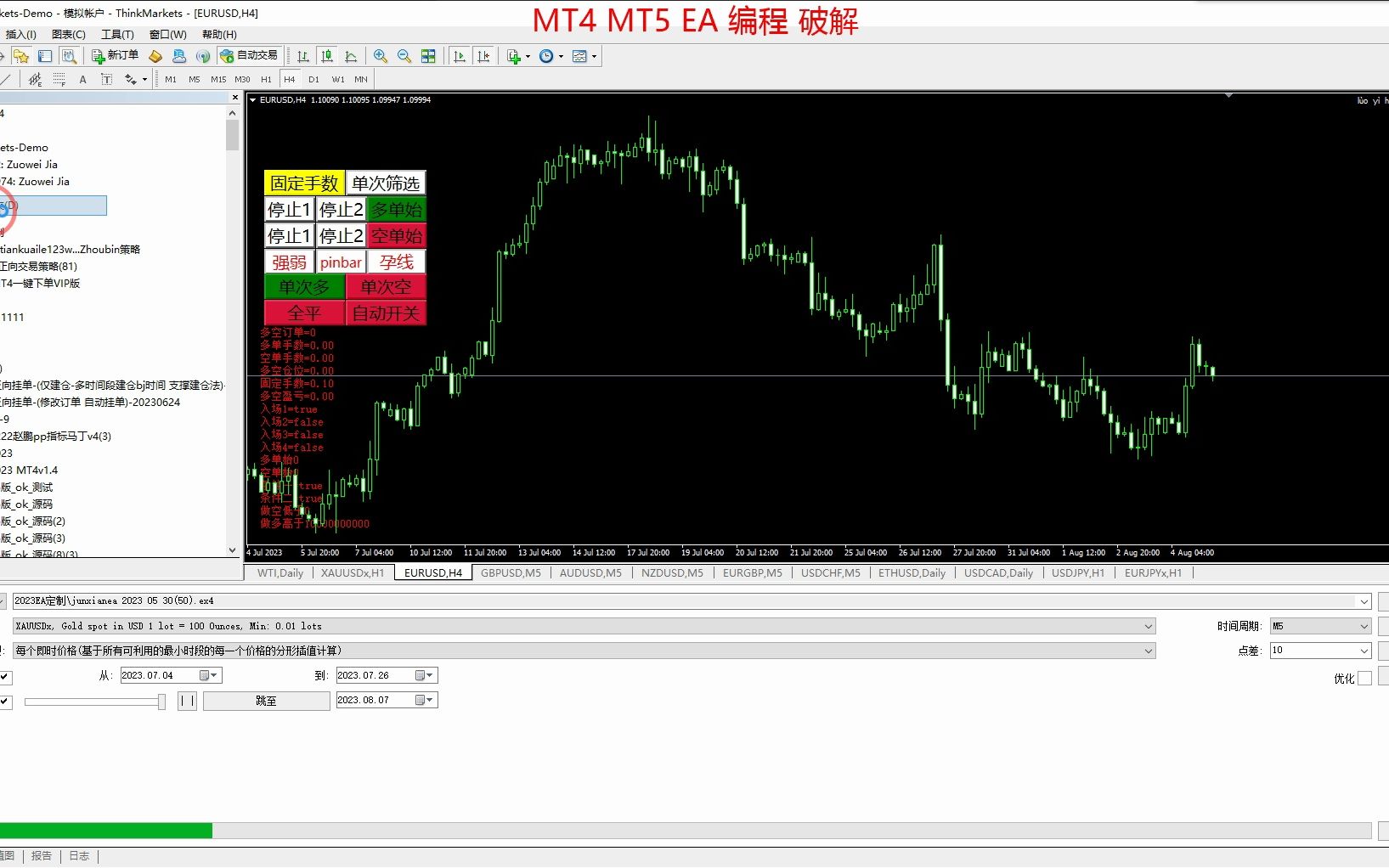Click the pause visual test button
The image size is (1389, 868).
click(x=187, y=701)
